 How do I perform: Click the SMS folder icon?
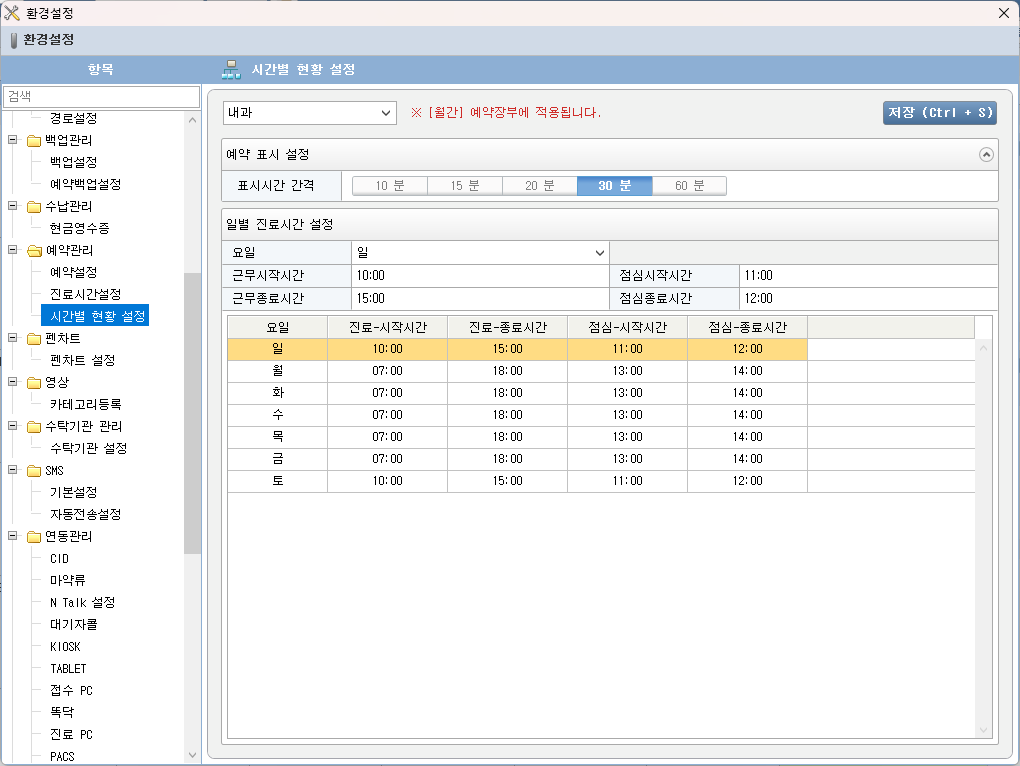click(34, 471)
